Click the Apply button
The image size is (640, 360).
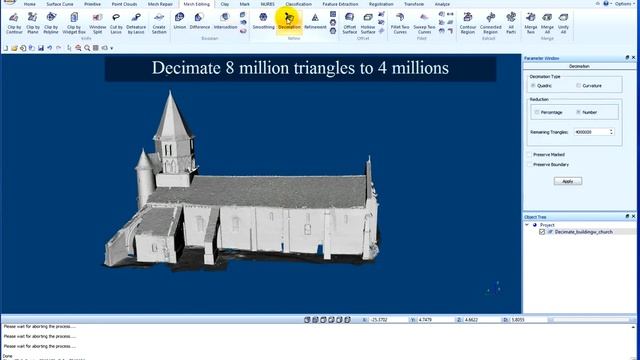tap(568, 181)
